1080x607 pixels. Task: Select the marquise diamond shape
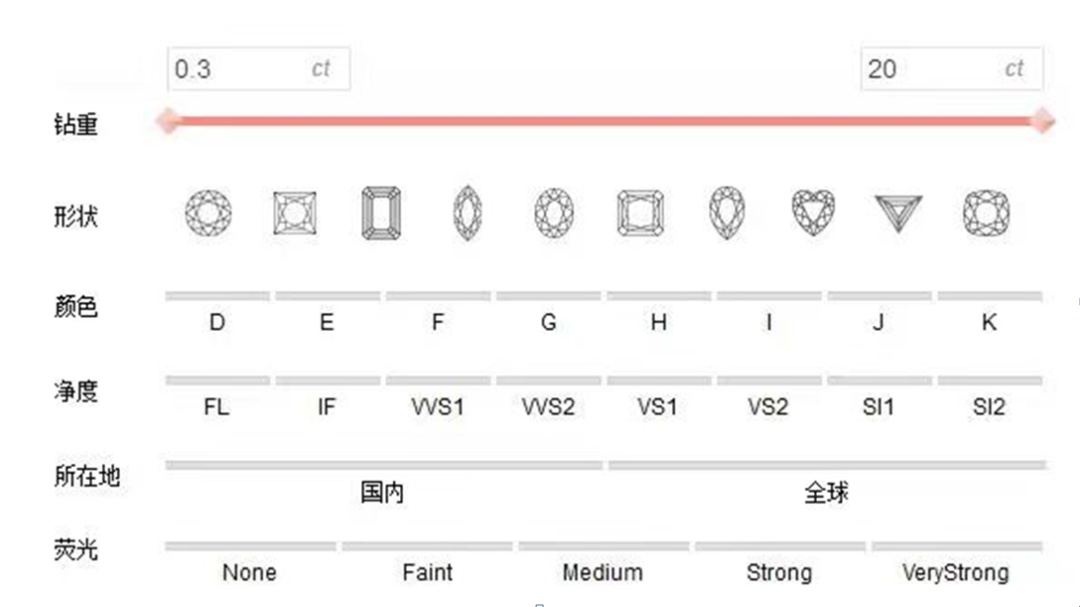tap(468, 213)
